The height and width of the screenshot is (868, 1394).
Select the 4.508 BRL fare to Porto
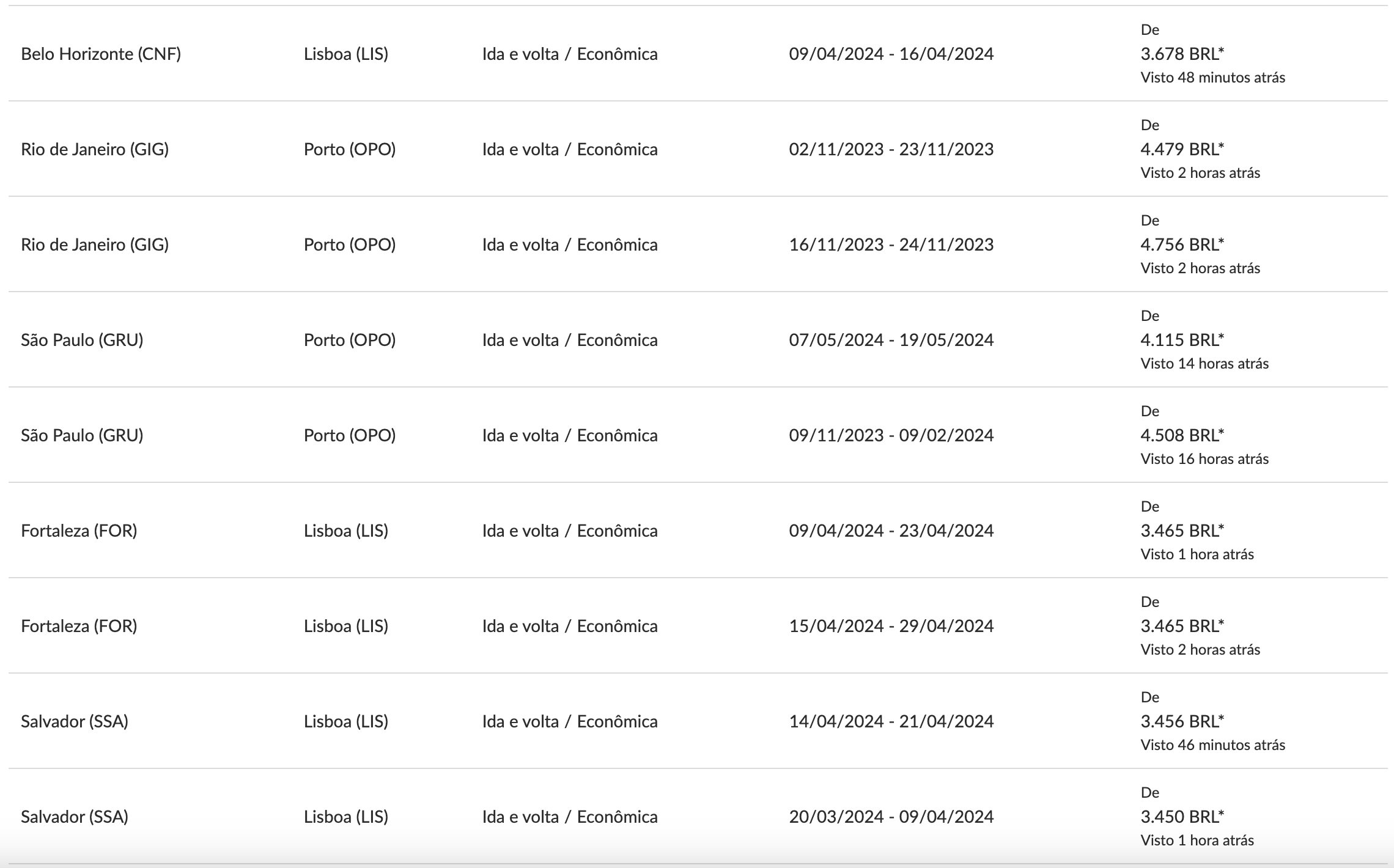[1182, 435]
